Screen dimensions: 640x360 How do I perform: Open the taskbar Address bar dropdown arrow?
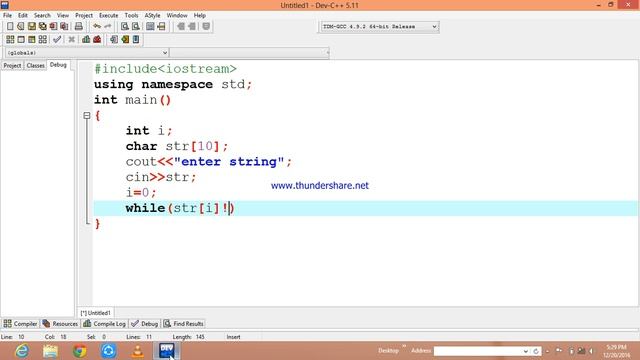(x=525, y=351)
